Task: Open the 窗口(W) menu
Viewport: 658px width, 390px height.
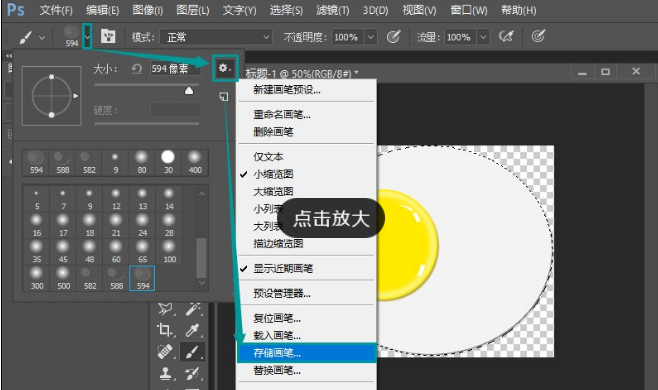Action: click(468, 10)
